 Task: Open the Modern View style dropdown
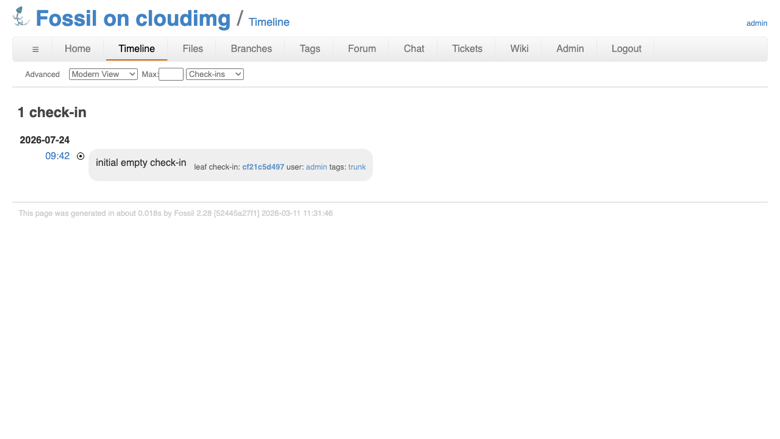point(103,74)
